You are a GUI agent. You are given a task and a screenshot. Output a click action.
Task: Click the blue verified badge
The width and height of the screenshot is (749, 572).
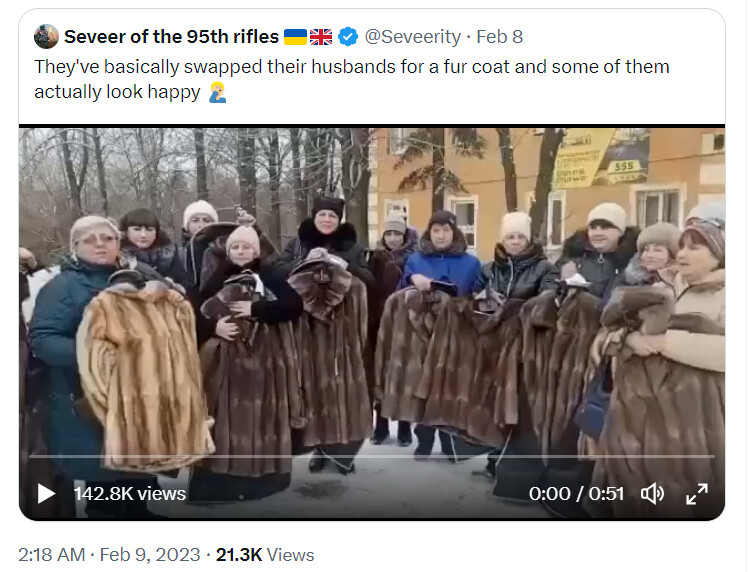(x=348, y=36)
